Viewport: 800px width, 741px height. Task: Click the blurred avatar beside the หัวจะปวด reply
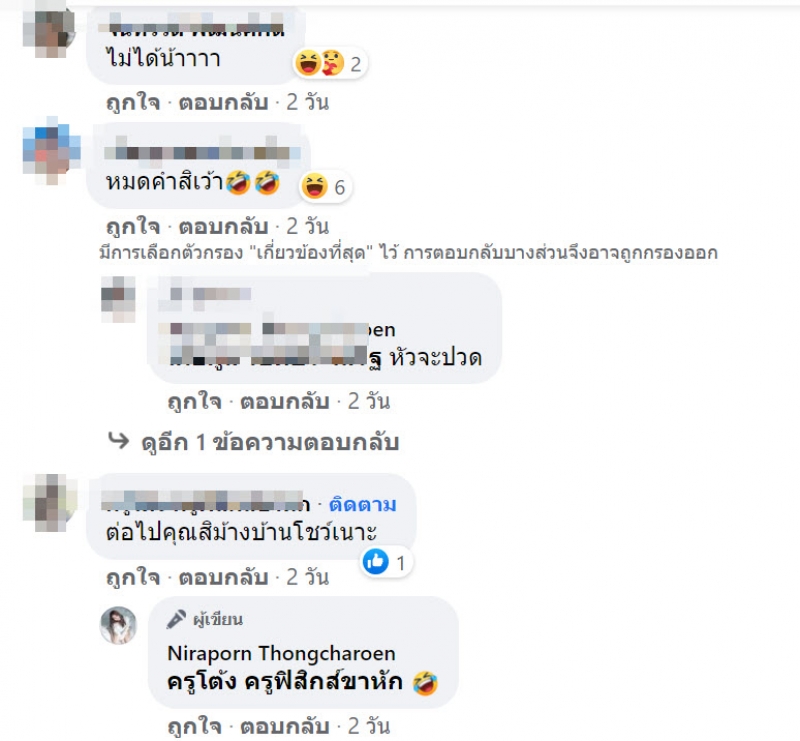118,300
